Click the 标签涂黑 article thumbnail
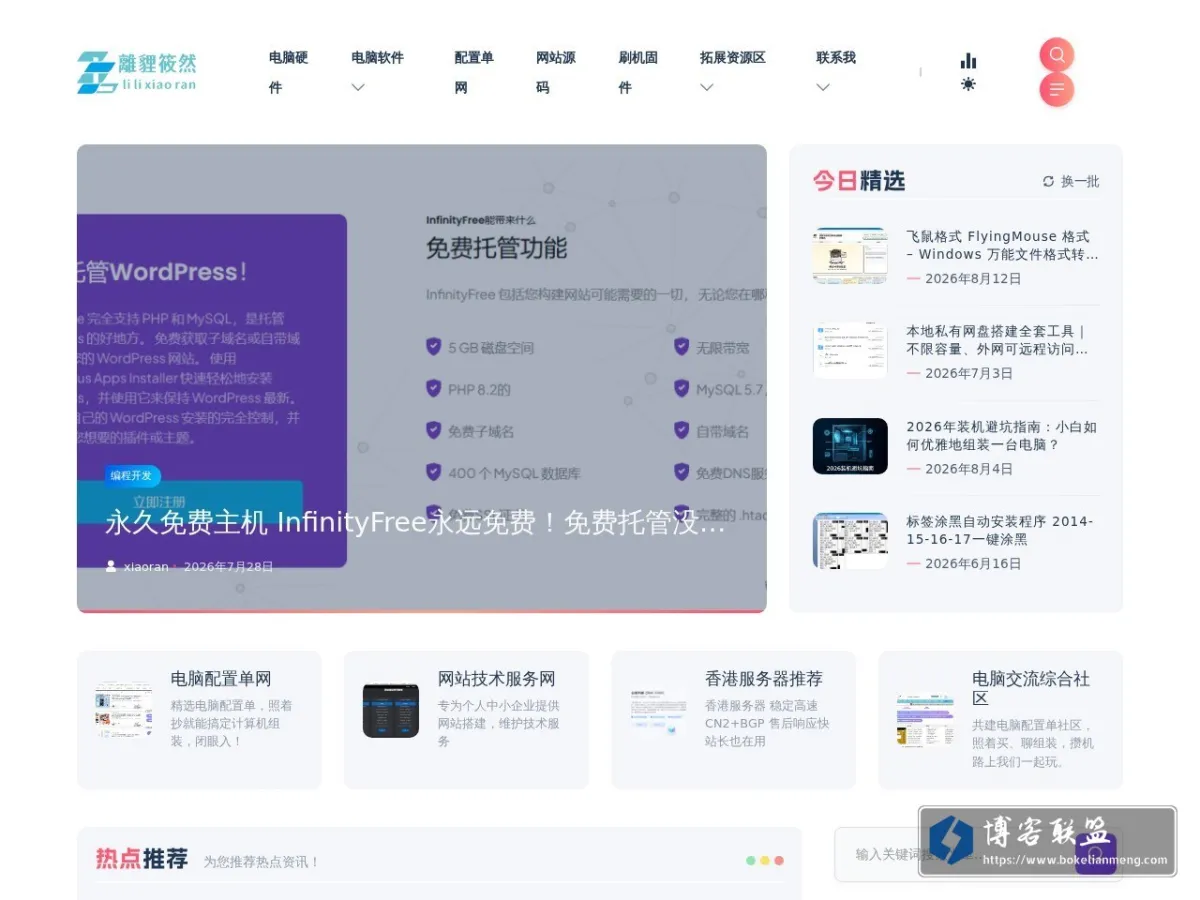This screenshot has height=900, width=1200. pyautogui.click(x=850, y=541)
